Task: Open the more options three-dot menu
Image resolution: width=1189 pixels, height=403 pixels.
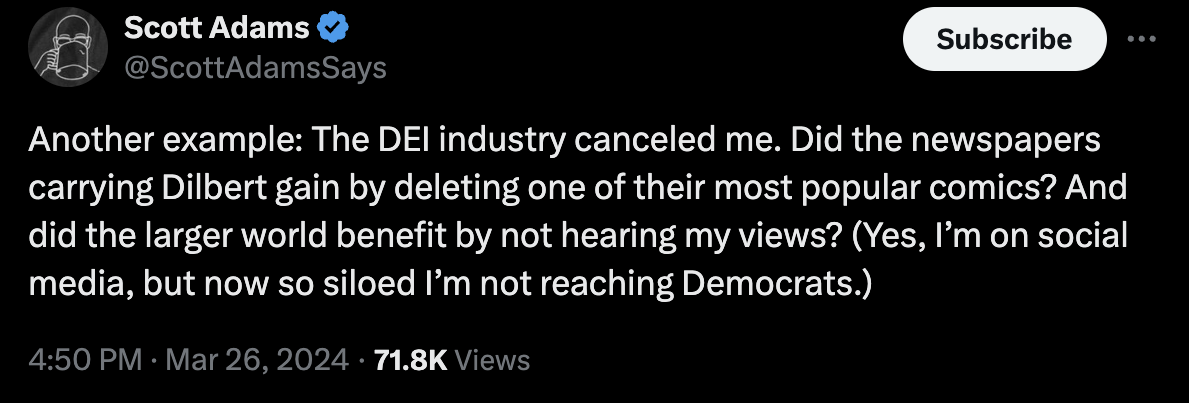Action: click(x=1142, y=39)
